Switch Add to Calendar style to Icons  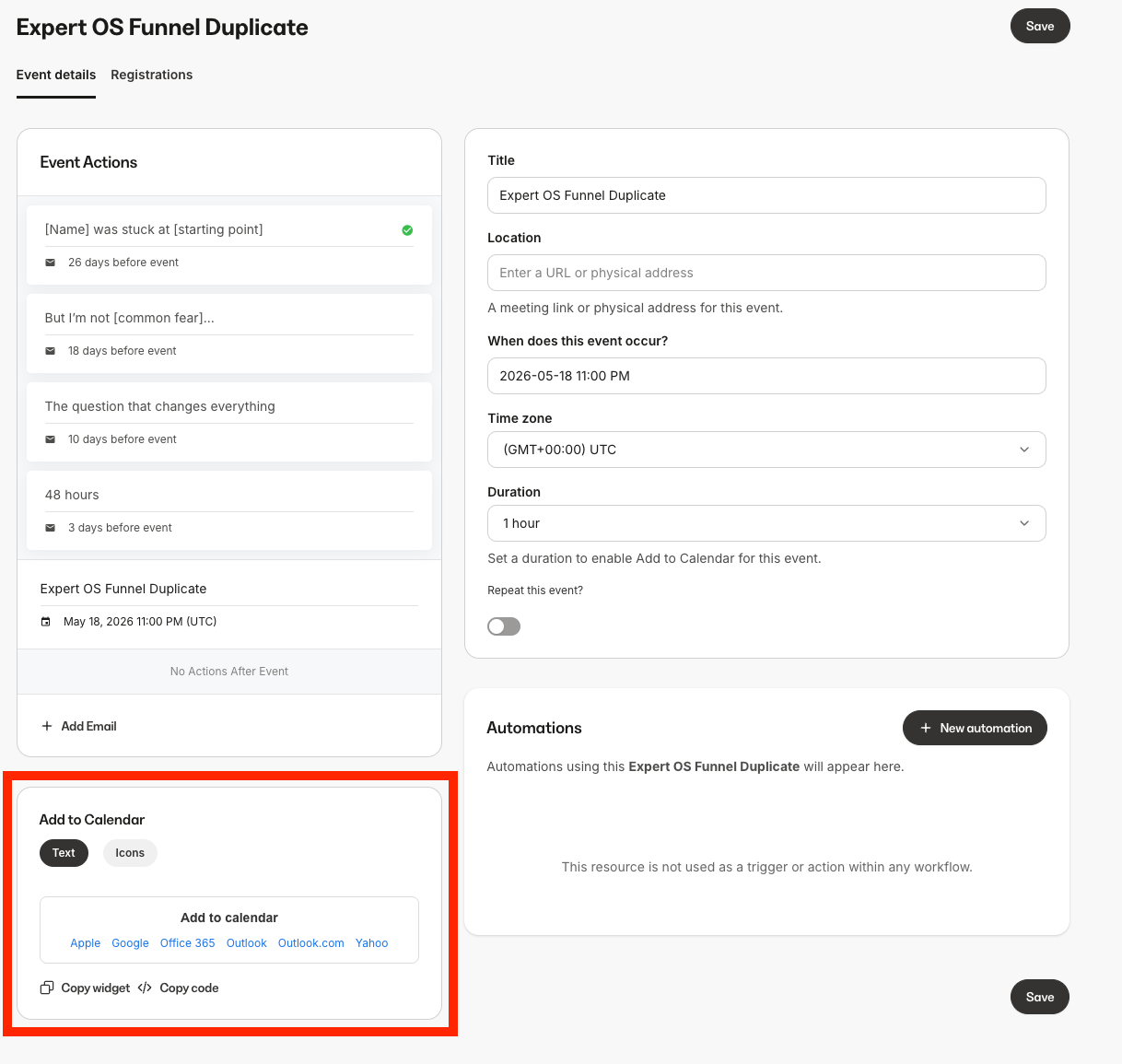[130, 853]
